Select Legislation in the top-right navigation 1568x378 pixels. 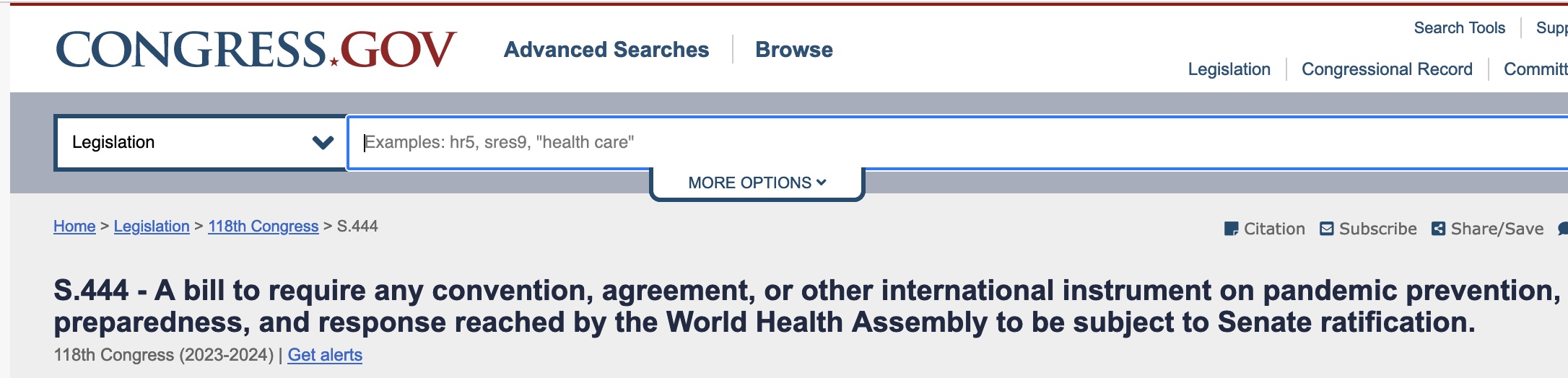click(1229, 69)
